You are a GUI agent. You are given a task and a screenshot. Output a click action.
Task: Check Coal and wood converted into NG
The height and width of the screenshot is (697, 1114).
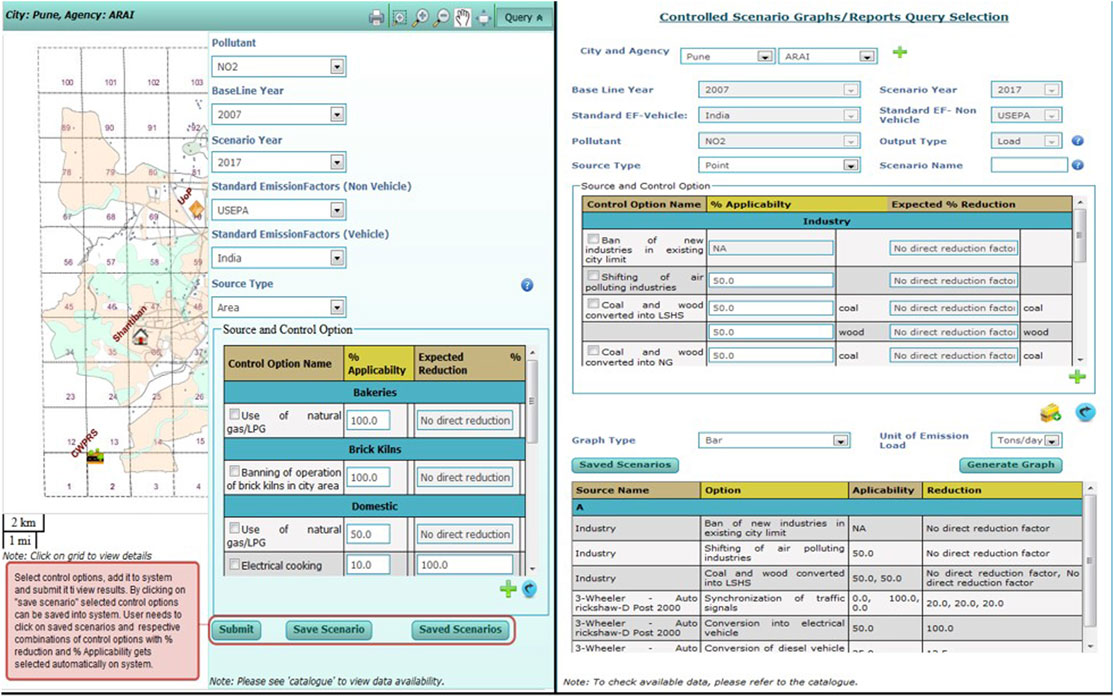point(593,350)
